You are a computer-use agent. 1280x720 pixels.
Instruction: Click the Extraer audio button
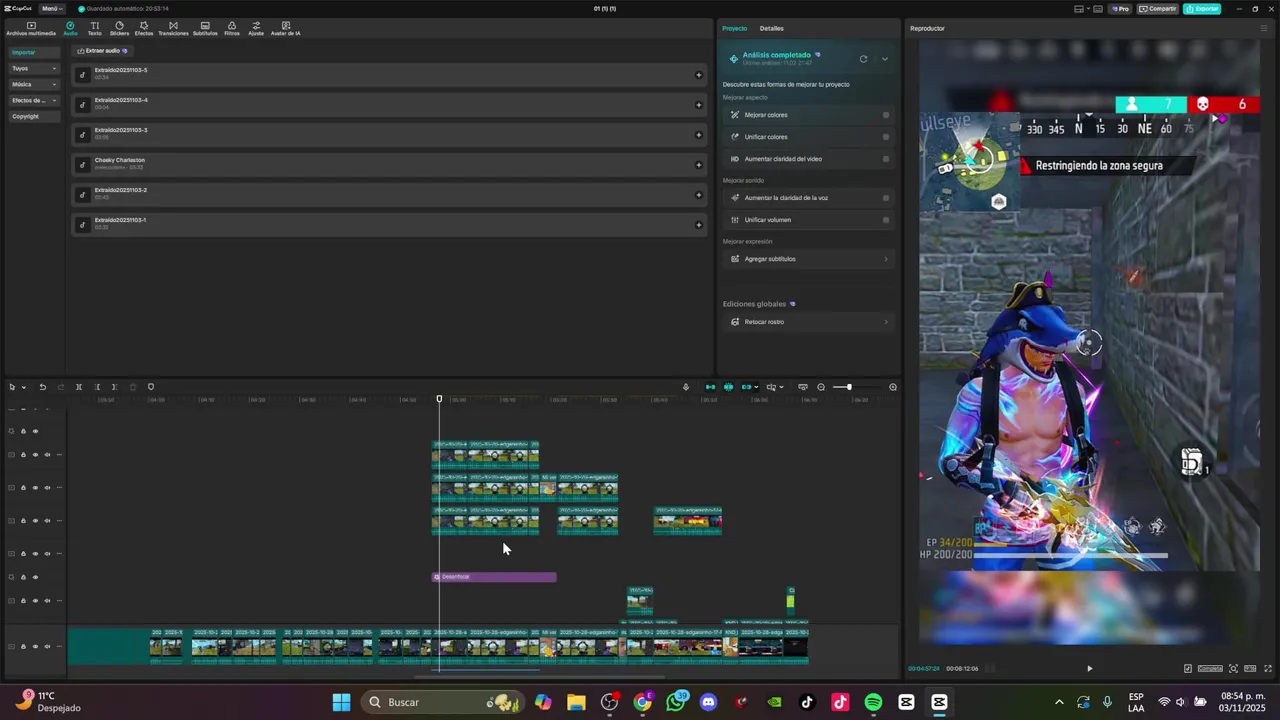pos(103,50)
